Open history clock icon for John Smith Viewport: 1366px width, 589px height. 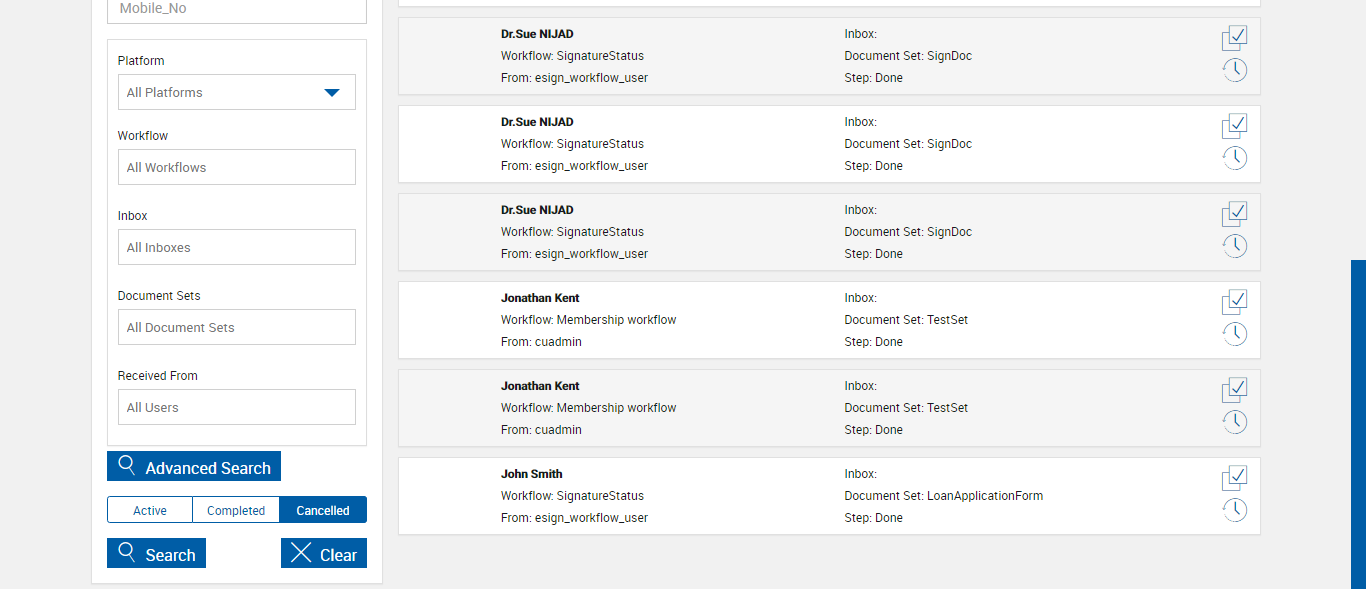tap(1235, 510)
